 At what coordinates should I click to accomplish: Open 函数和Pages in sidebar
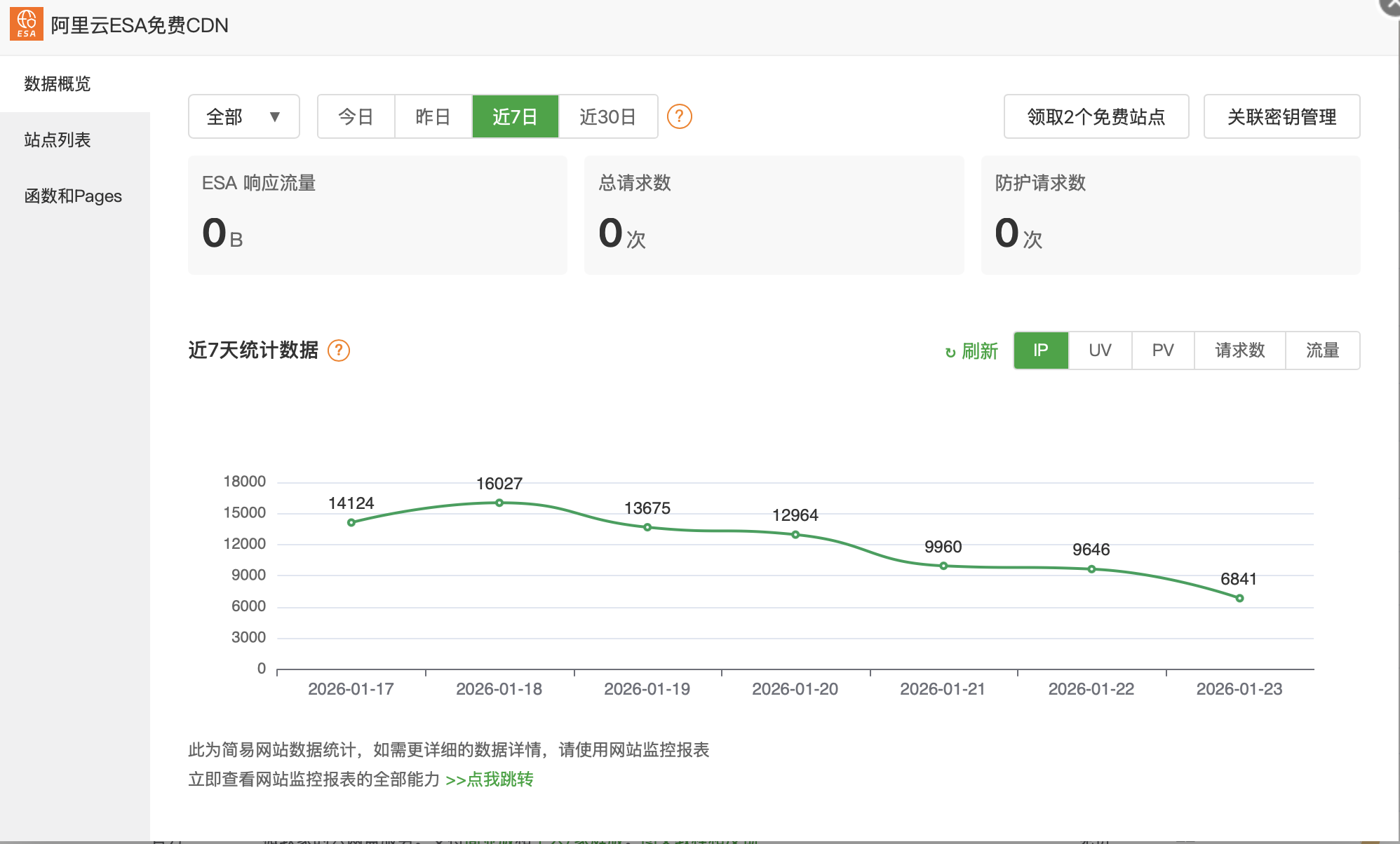(x=73, y=196)
